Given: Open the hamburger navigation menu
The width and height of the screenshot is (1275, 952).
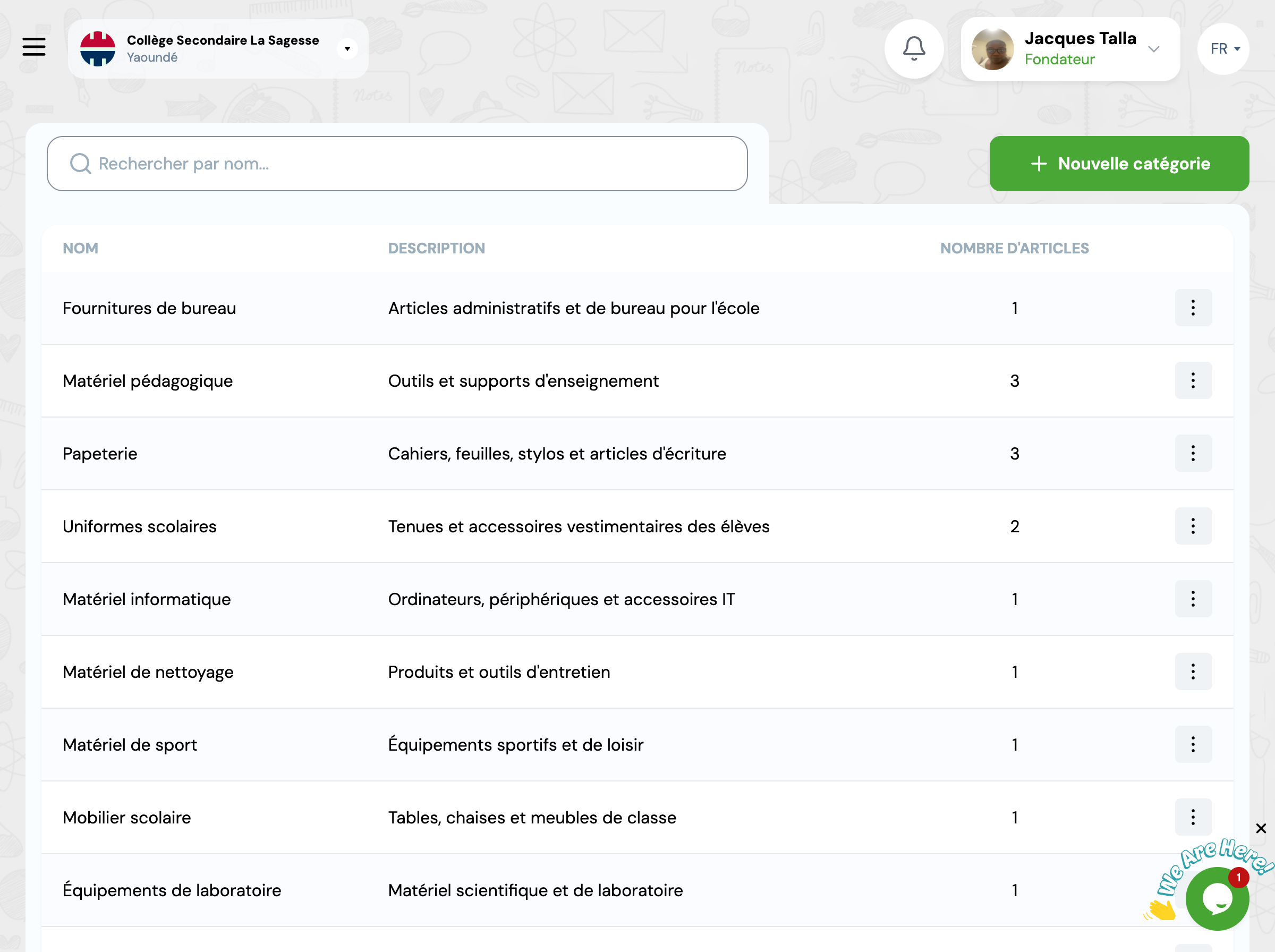Looking at the screenshot, I should pos(33,47).
